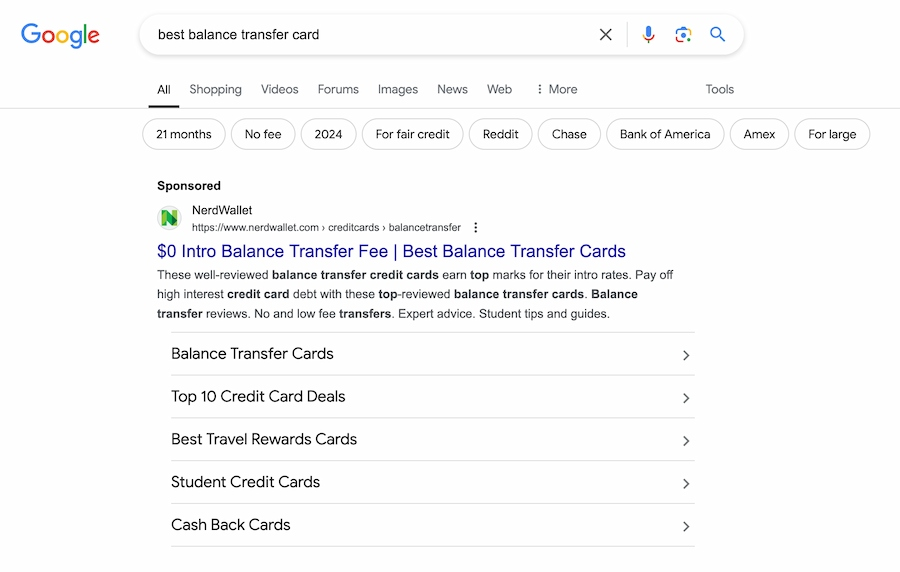Open the 'Student Credit Cards' sitelink
The height and width of the screenshot is (572, 900).
(433, 482)
